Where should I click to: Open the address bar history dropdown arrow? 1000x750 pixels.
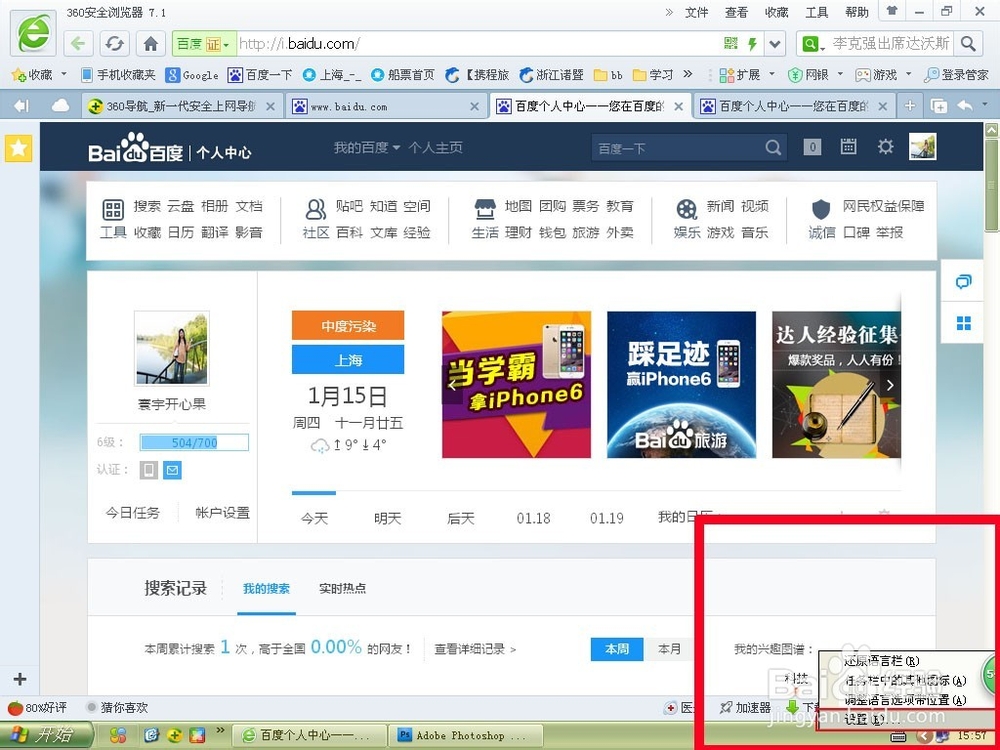click(x=774, y=43)
